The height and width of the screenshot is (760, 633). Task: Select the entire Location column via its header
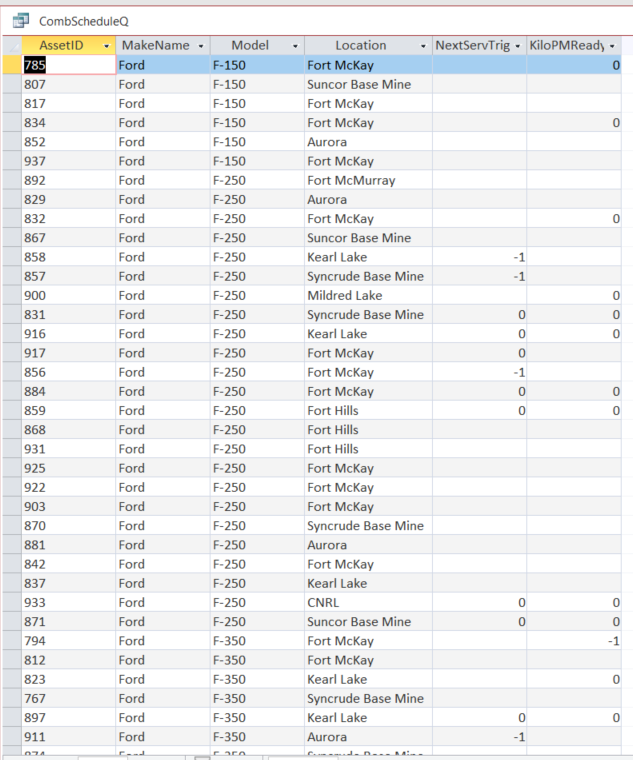click(x=360, y=46)
